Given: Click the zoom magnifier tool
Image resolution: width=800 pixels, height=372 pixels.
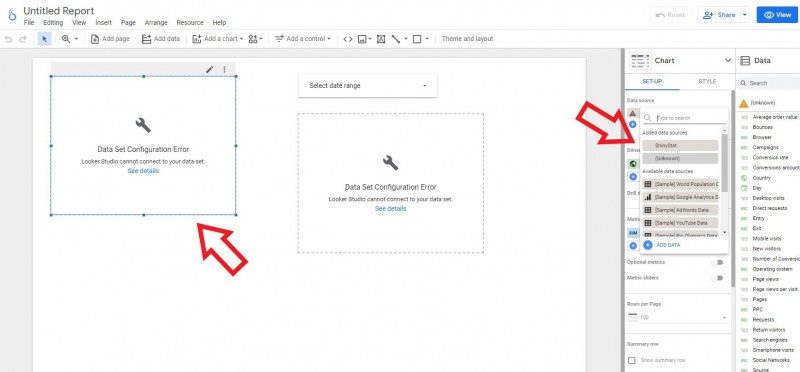Looking at the screenshot, I should (66, 39).
